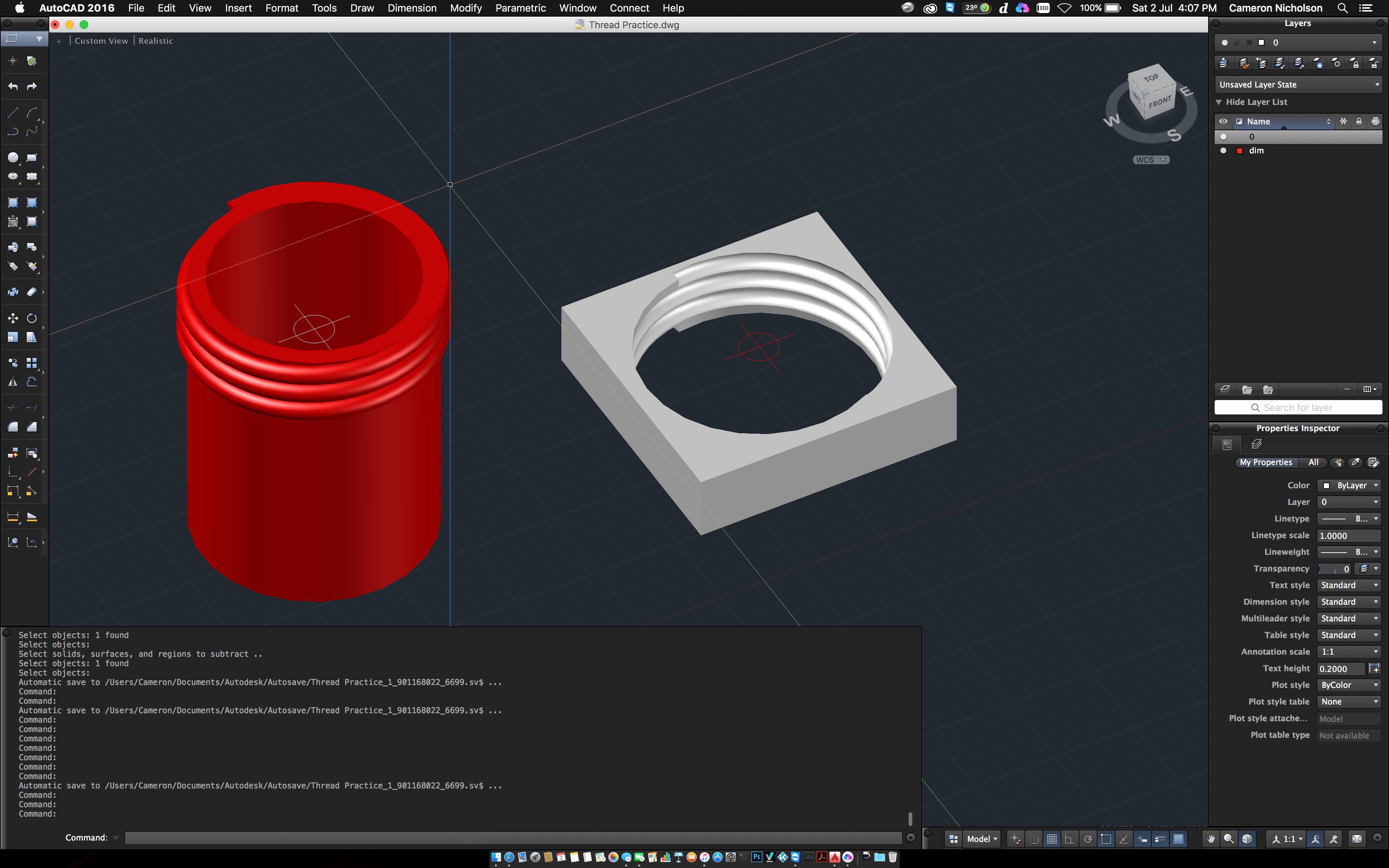Open the Modify menu
The width and height of the screenshot is (1389, 868).
tap(466, 8)
